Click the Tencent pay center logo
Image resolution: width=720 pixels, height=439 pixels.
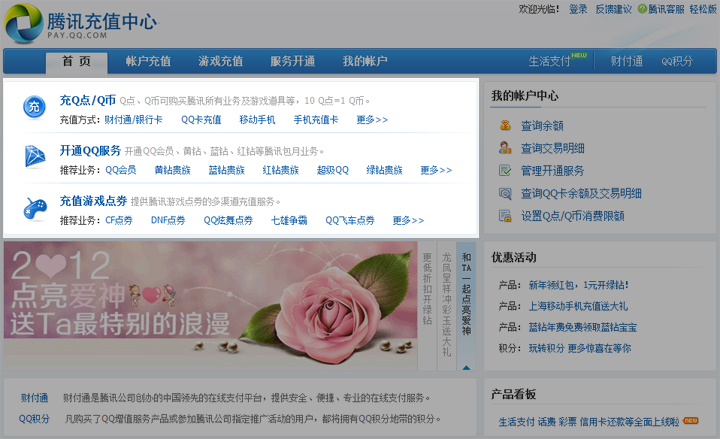[x=80, y=24]
